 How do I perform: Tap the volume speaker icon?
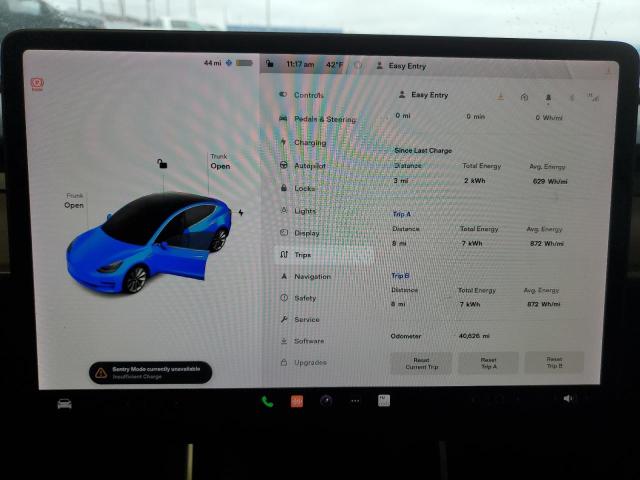pyautogui.click(x=568, y=398)
